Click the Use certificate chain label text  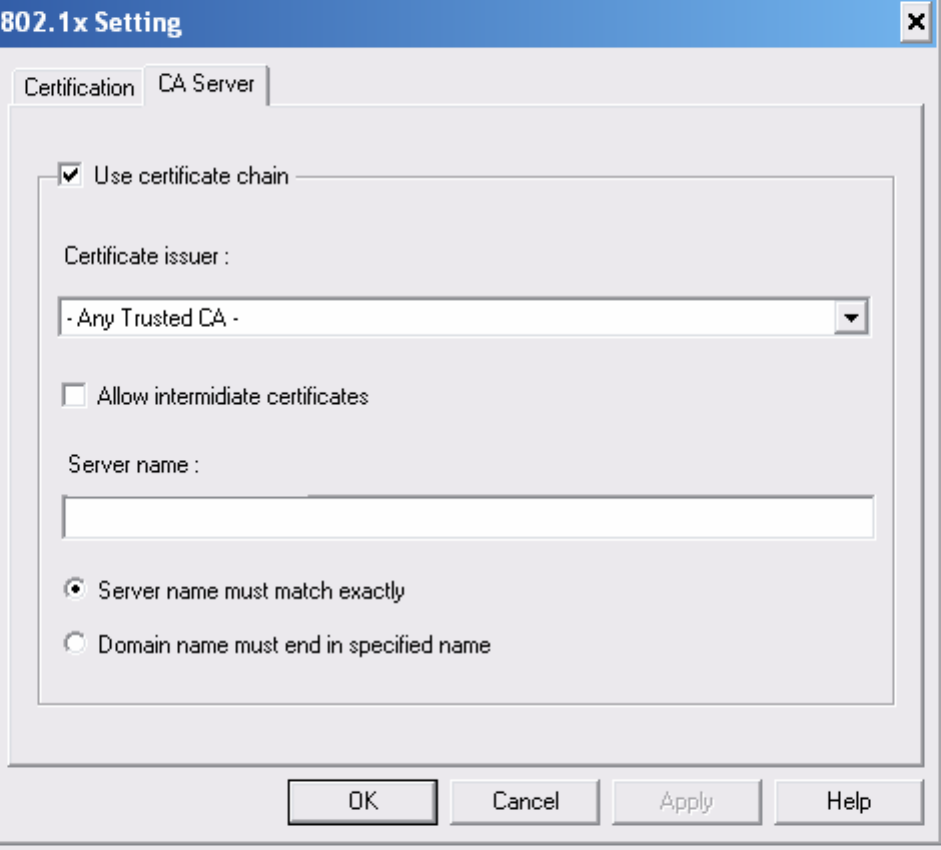[191, 177]
